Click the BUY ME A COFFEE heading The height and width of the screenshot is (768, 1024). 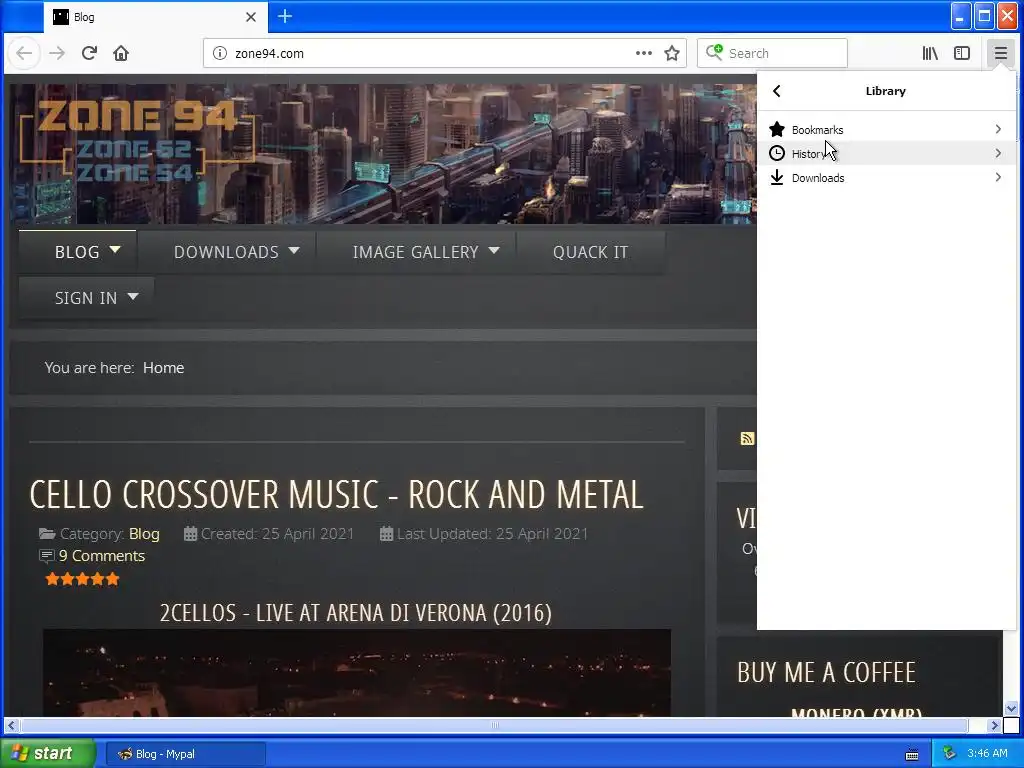(827, 672)
